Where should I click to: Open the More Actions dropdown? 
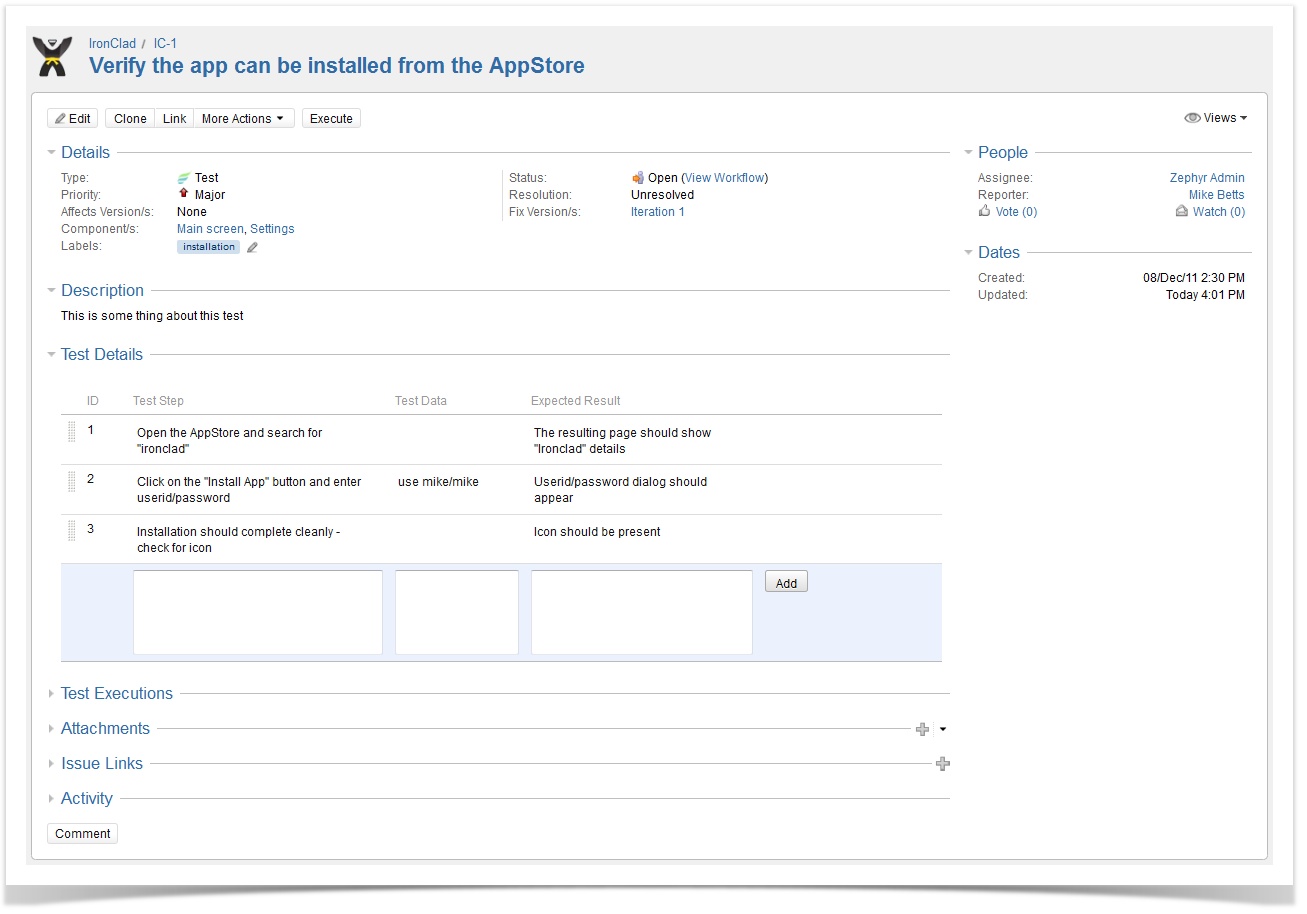click(243, 118)
